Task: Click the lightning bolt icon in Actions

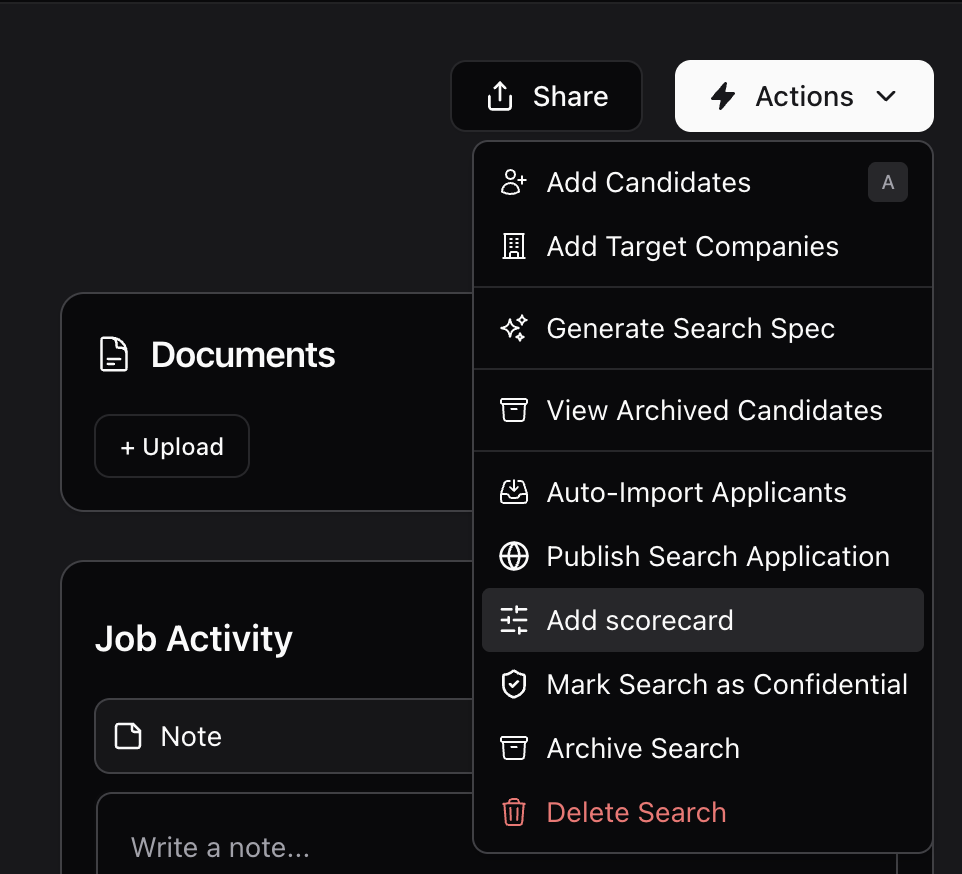Action: click(x=723, y=96)
